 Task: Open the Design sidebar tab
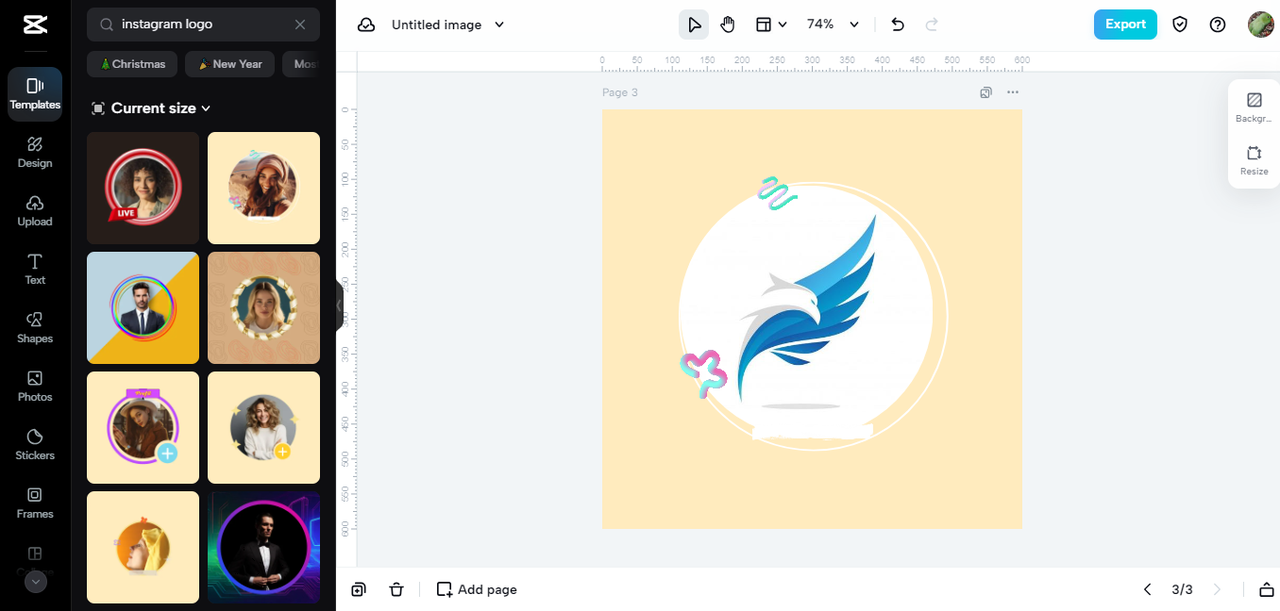click(x=35, y=152)
